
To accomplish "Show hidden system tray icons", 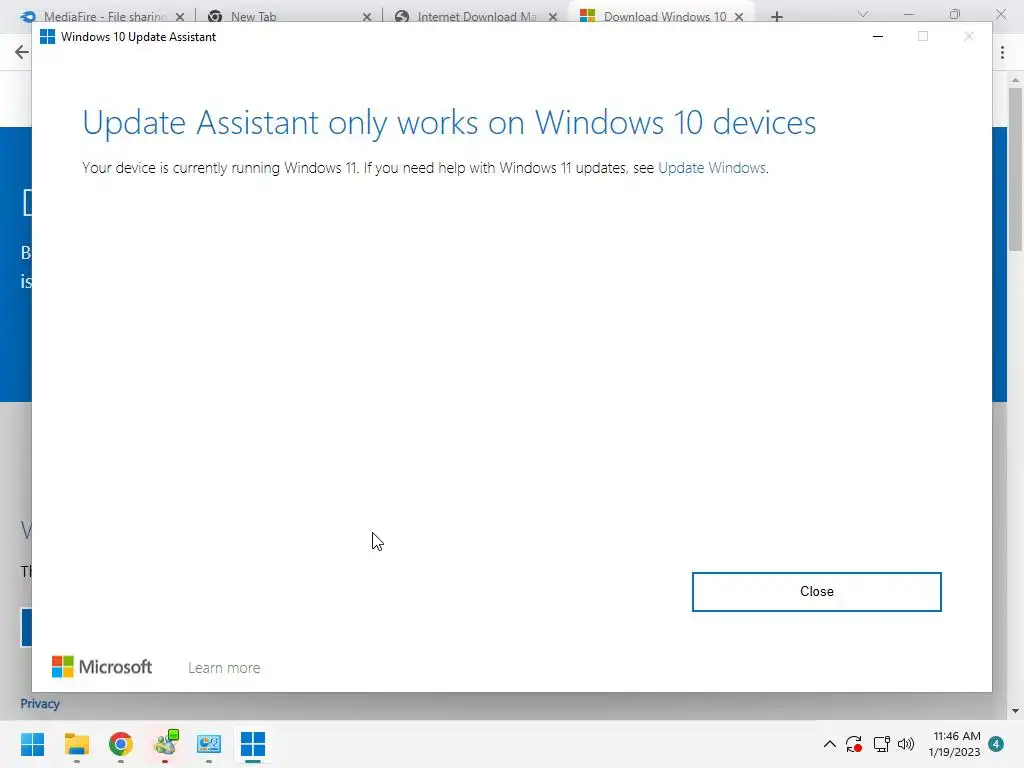I will pyautogui.click(x=829, y=744).
